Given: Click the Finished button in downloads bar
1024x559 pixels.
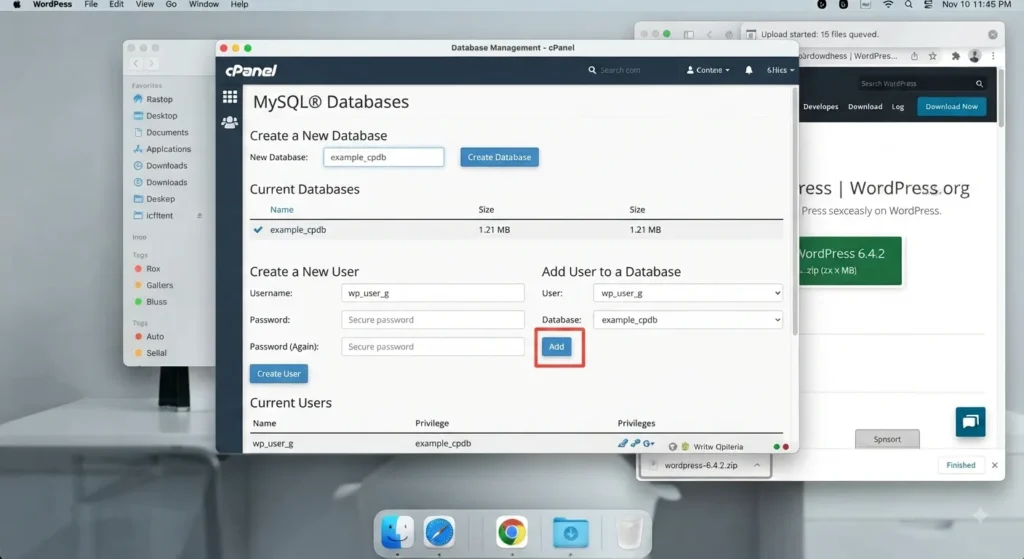Looking at the screenshot, I should [961, 465].
